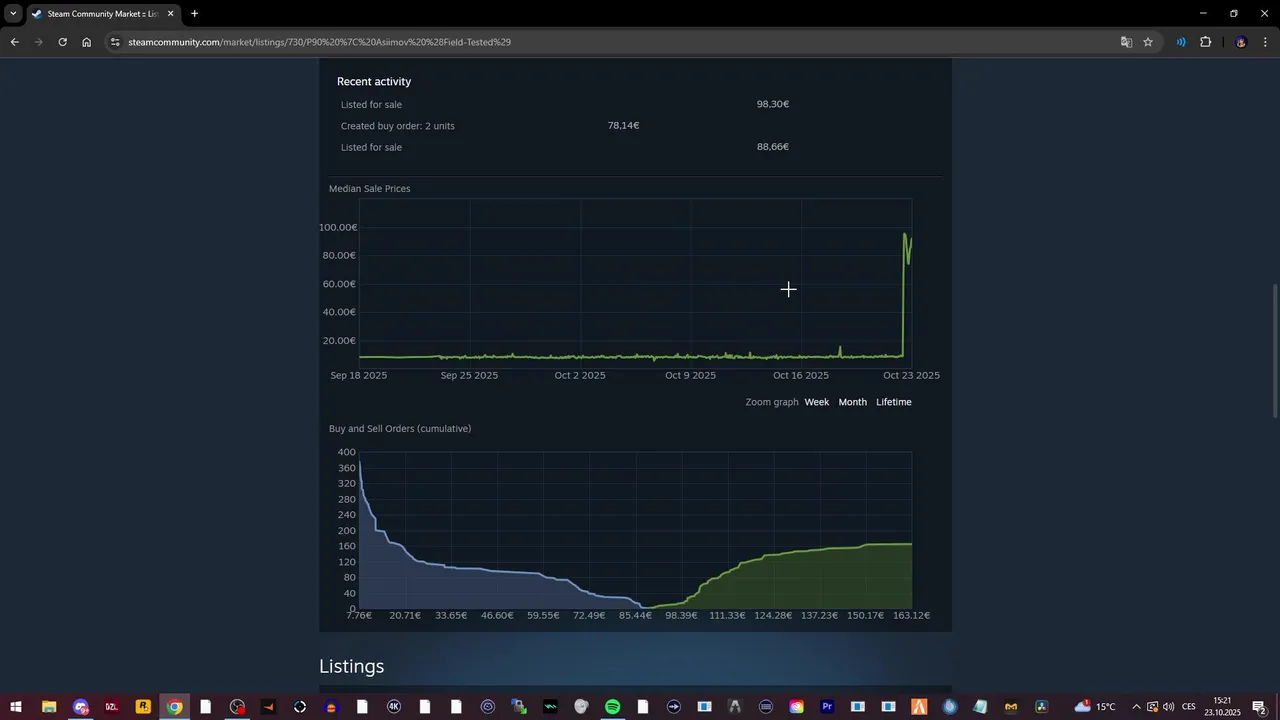Open File Explorer from the taskbar

(x=48, y=707)
